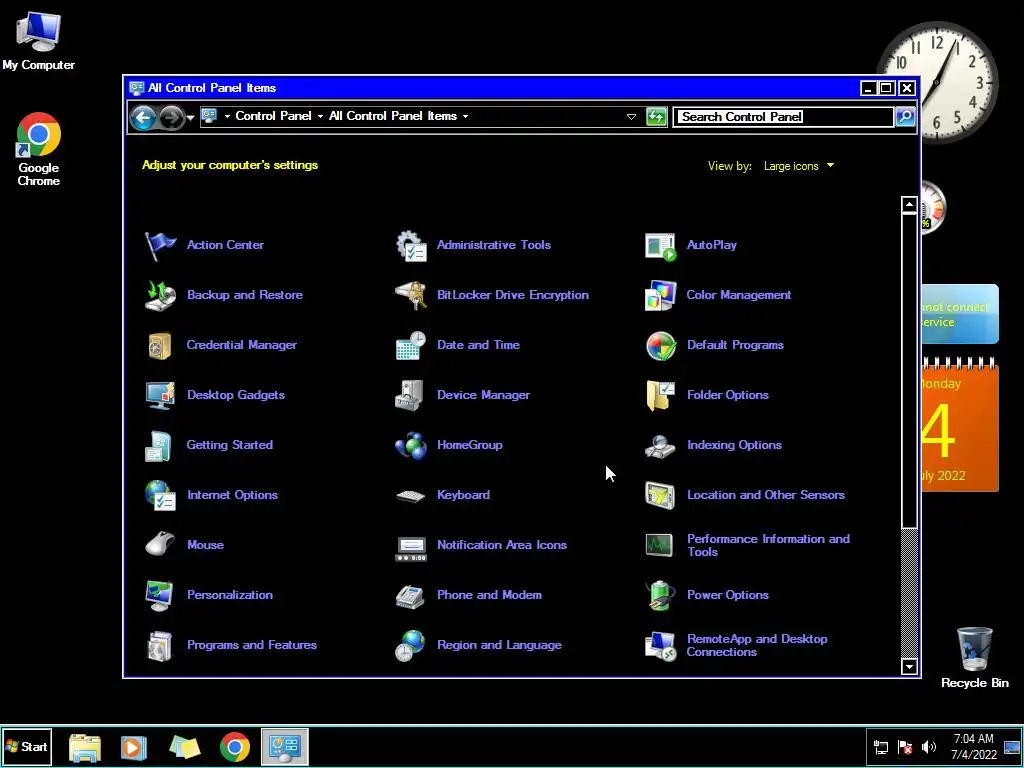Open the Folder Options icon
This screenshot has height=768, width=1024.
[660, 395]
